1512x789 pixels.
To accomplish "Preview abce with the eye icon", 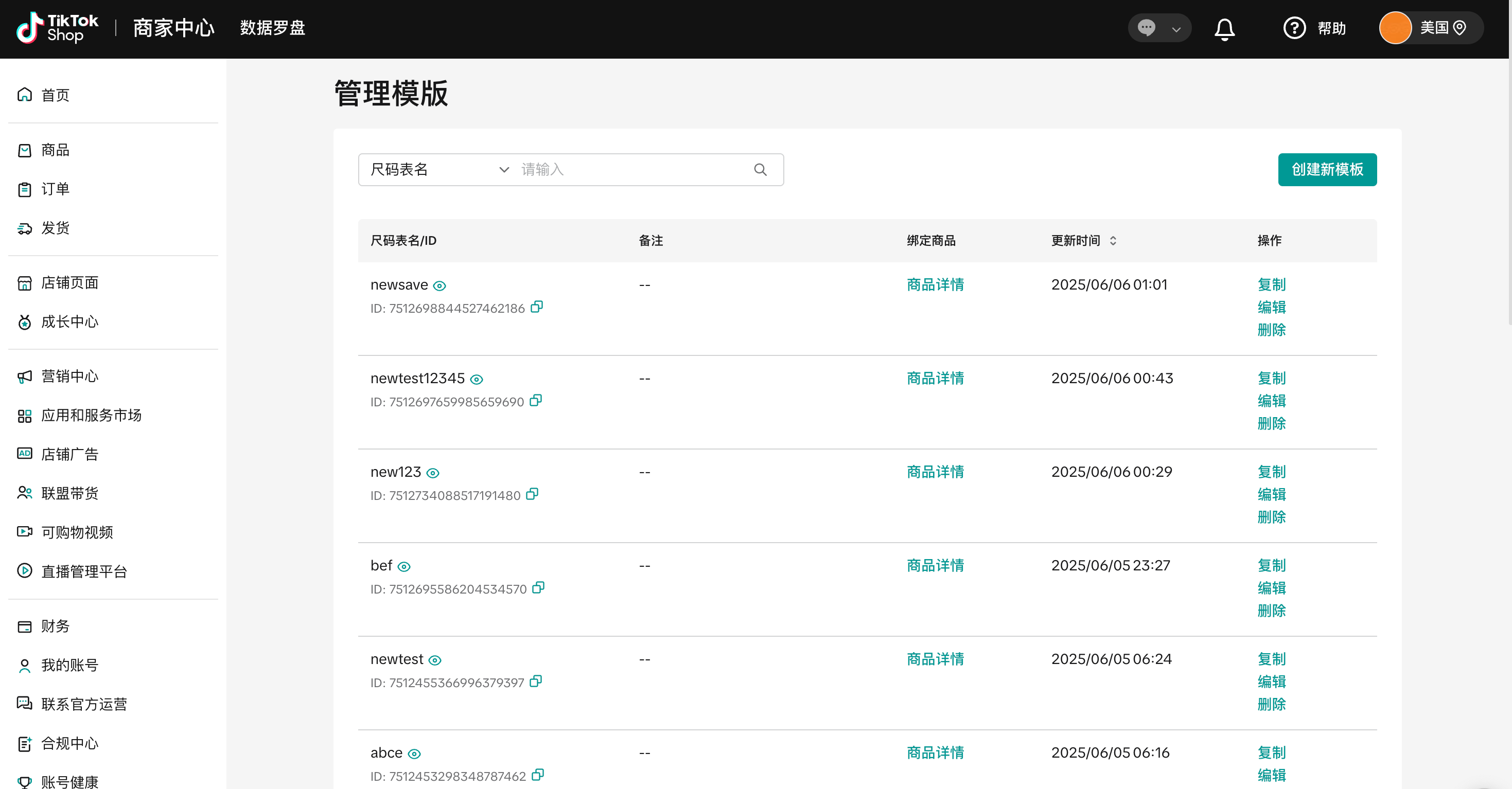I will pyautogui.click(x=414, y=754).
